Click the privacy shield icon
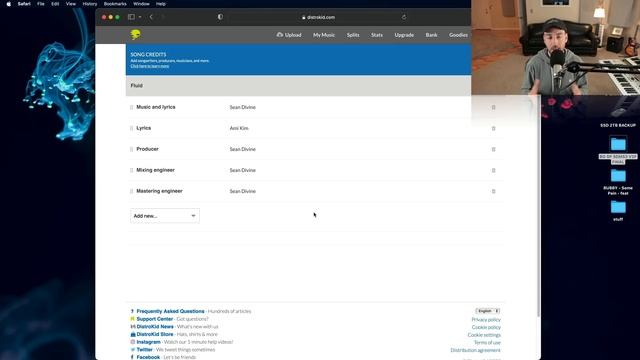Screen dimensions: 640x360 [x=220, y=17]
